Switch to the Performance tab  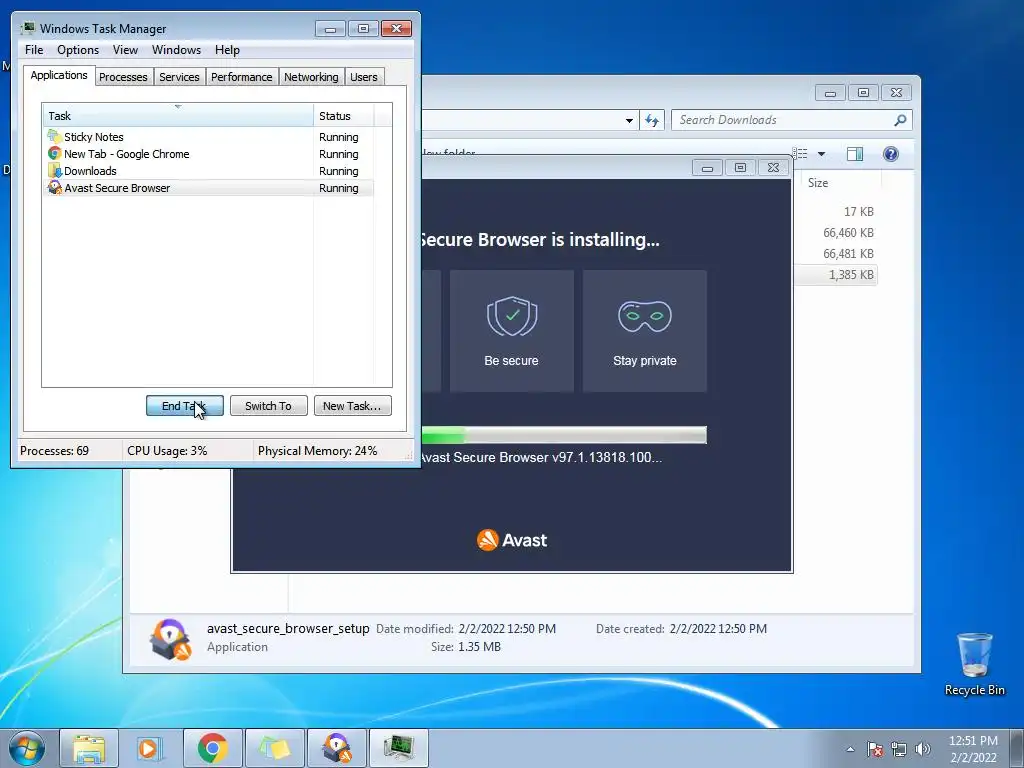tap(241, 77)
